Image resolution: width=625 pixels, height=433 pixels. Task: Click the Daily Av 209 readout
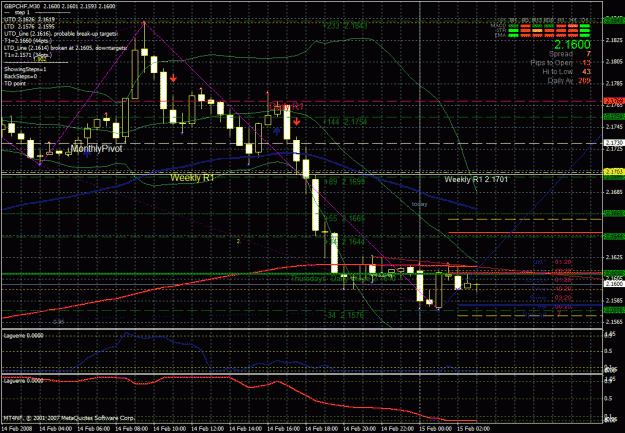coord(569,81)
